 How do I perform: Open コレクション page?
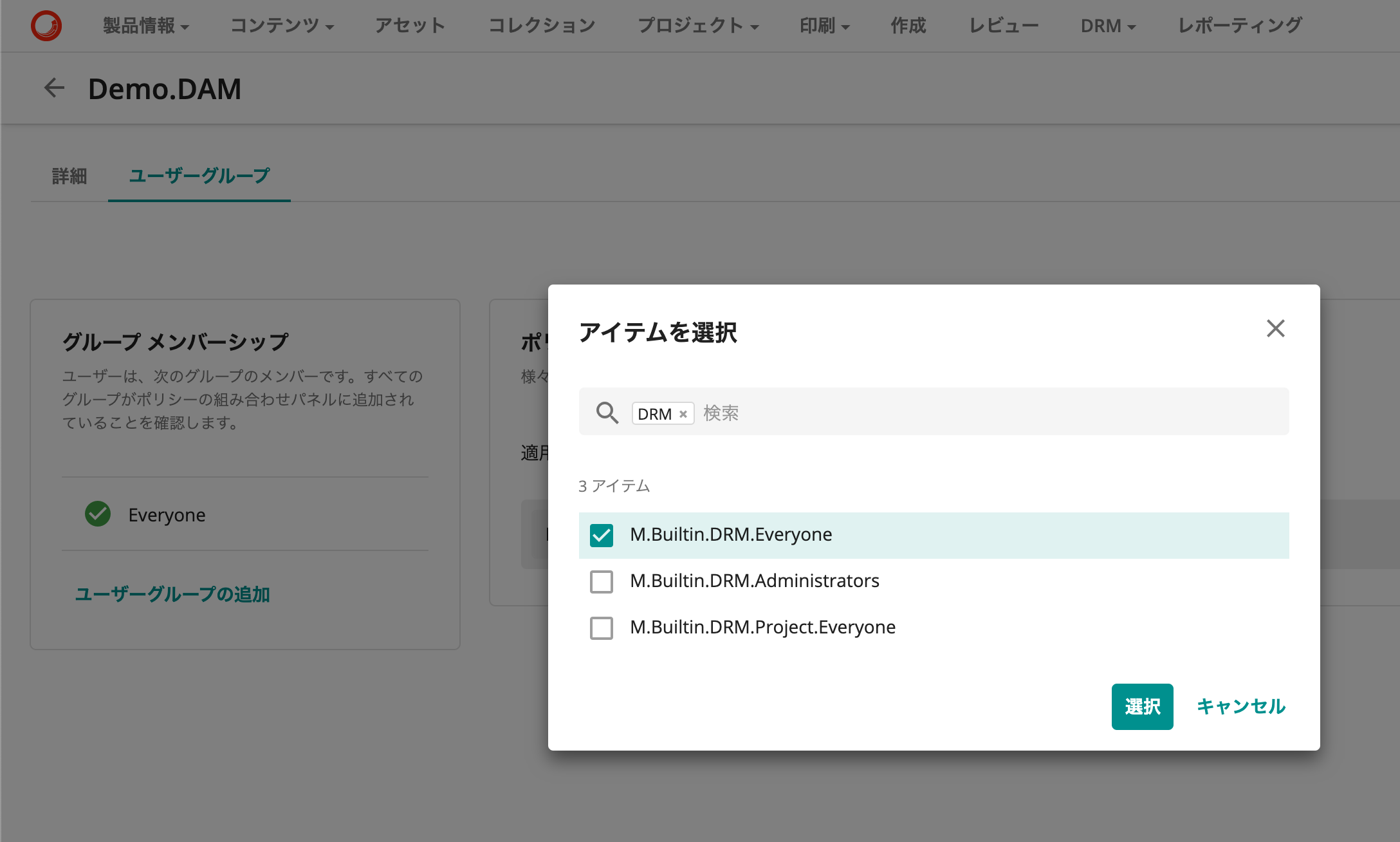(542, 26)
